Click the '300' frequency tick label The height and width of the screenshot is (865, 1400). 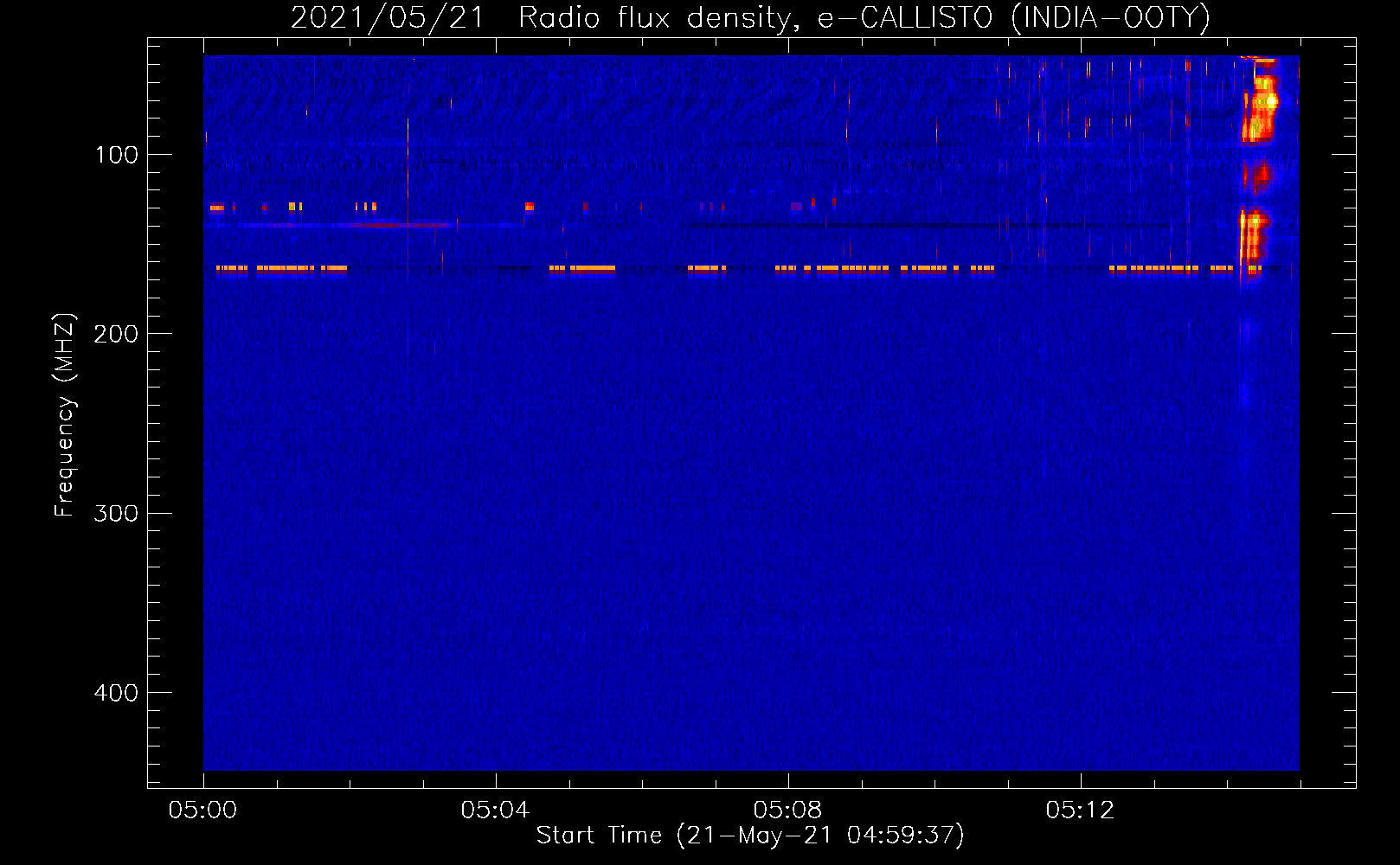[x=116, y=514]
